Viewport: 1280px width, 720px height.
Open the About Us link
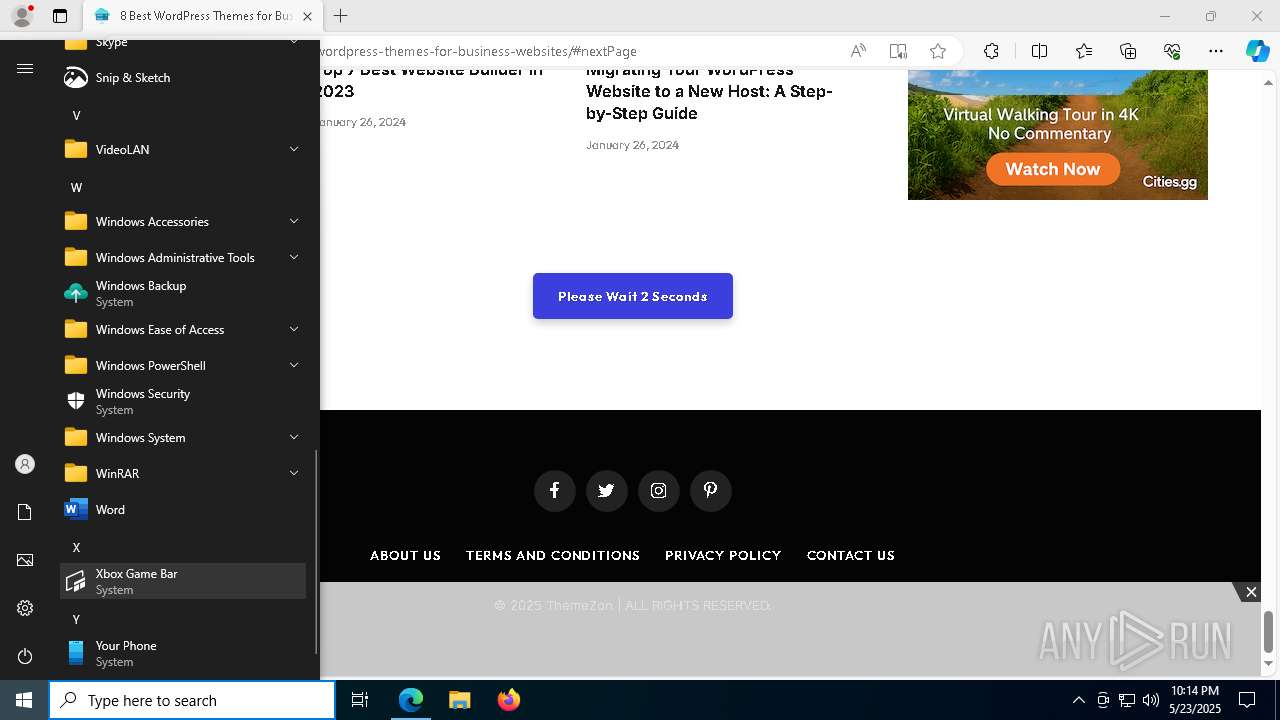405,555
